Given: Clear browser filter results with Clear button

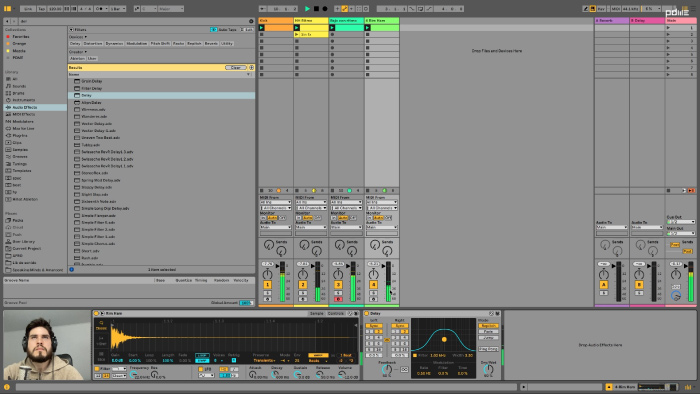Looking at the screenshot, I should [x=235, y=68].
